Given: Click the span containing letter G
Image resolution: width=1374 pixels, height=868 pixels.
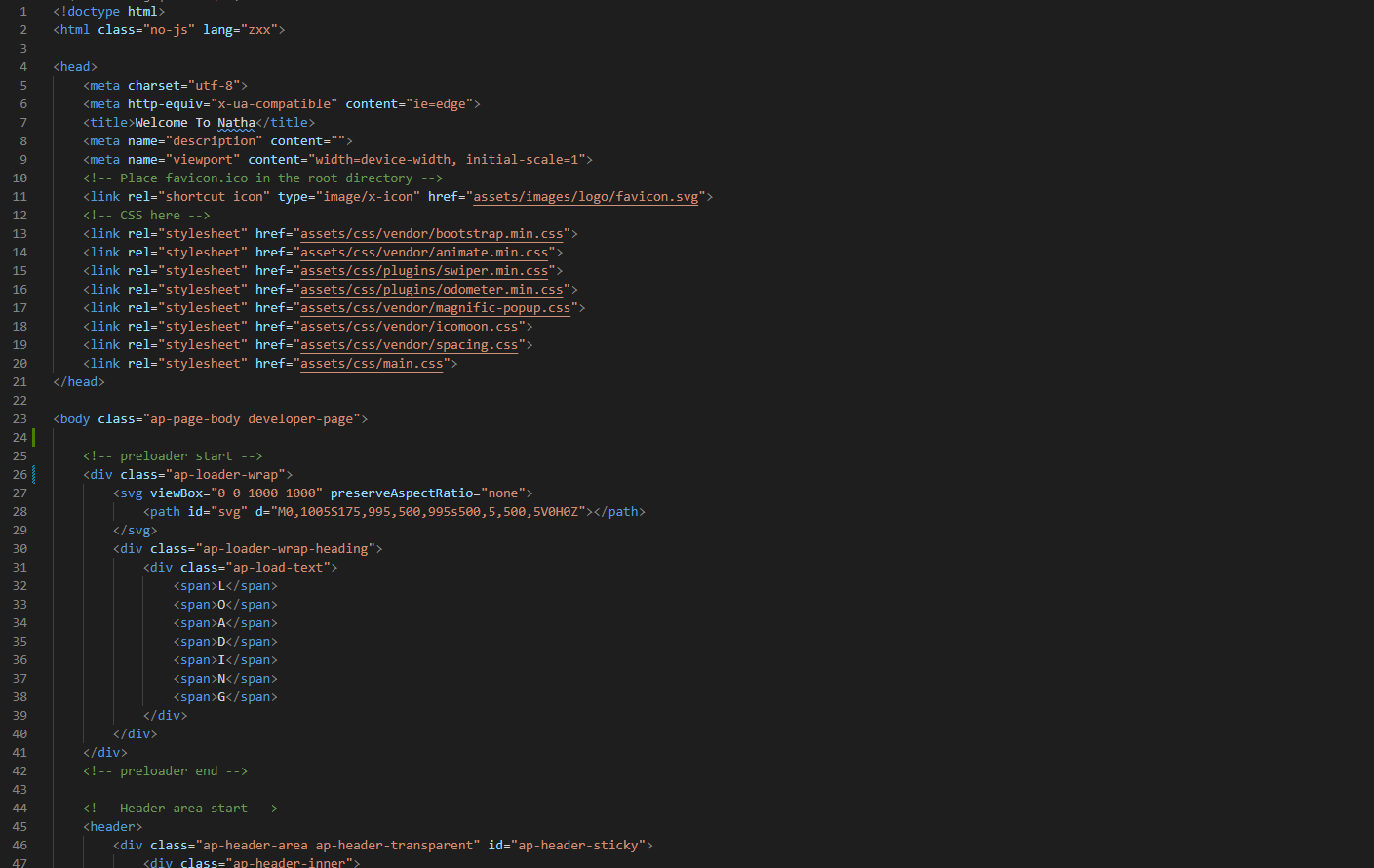Looking at the screenshot, I should click(x=225, y=697).
